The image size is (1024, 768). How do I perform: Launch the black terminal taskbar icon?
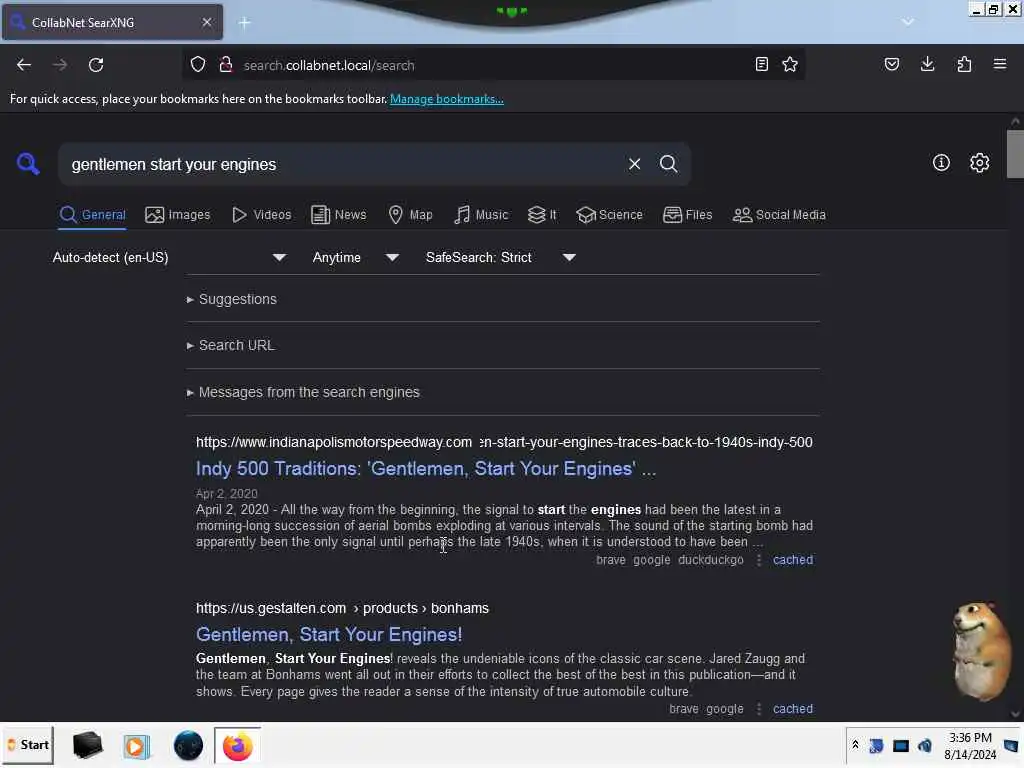point(88,745)
